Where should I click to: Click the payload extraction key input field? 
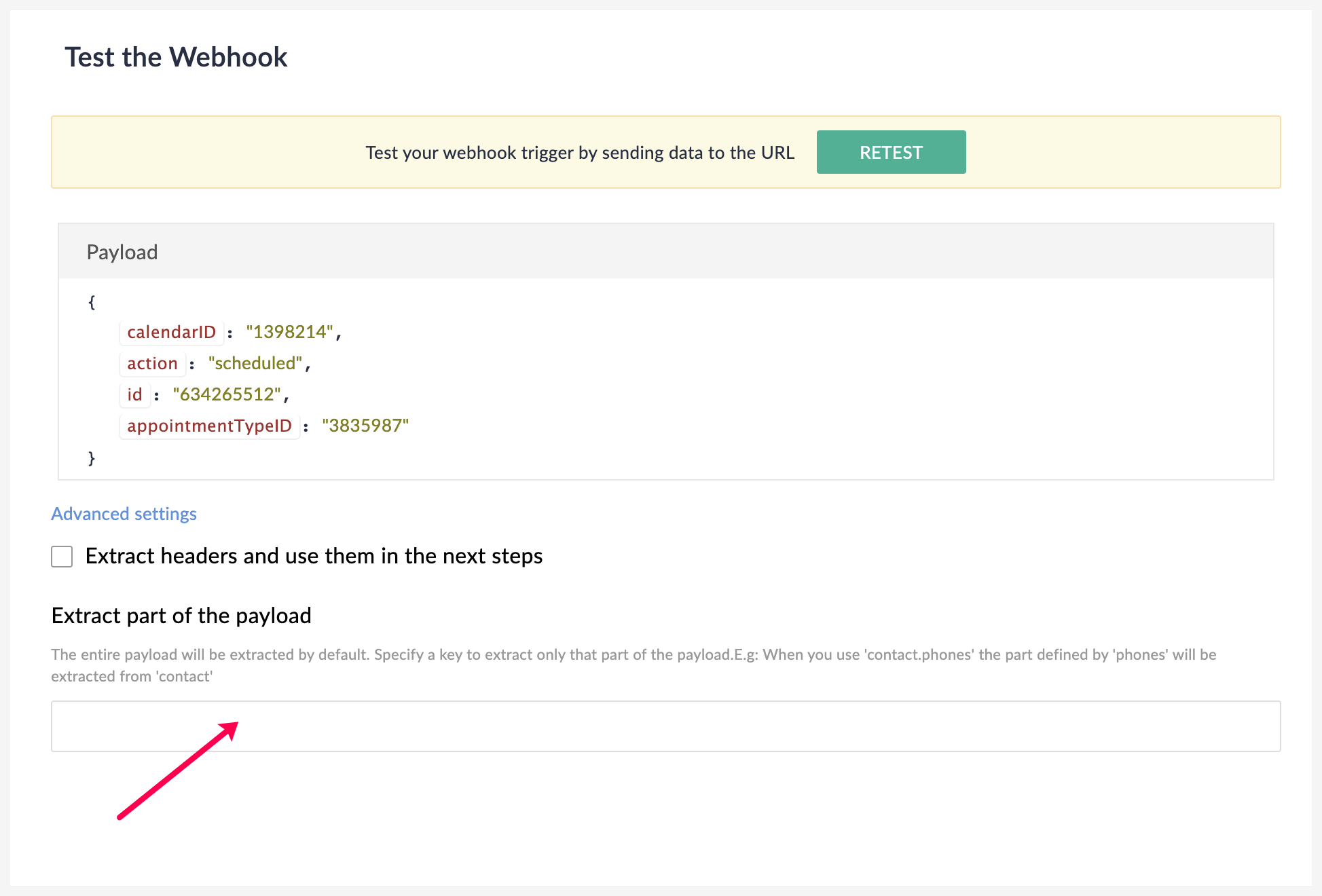point(664,726)
